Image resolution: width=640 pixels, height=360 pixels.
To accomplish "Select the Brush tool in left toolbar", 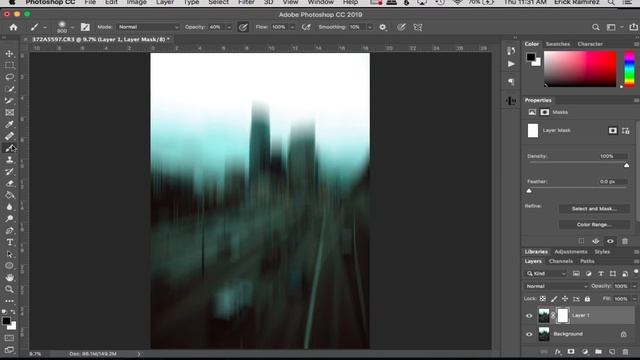I will [9, 148].
